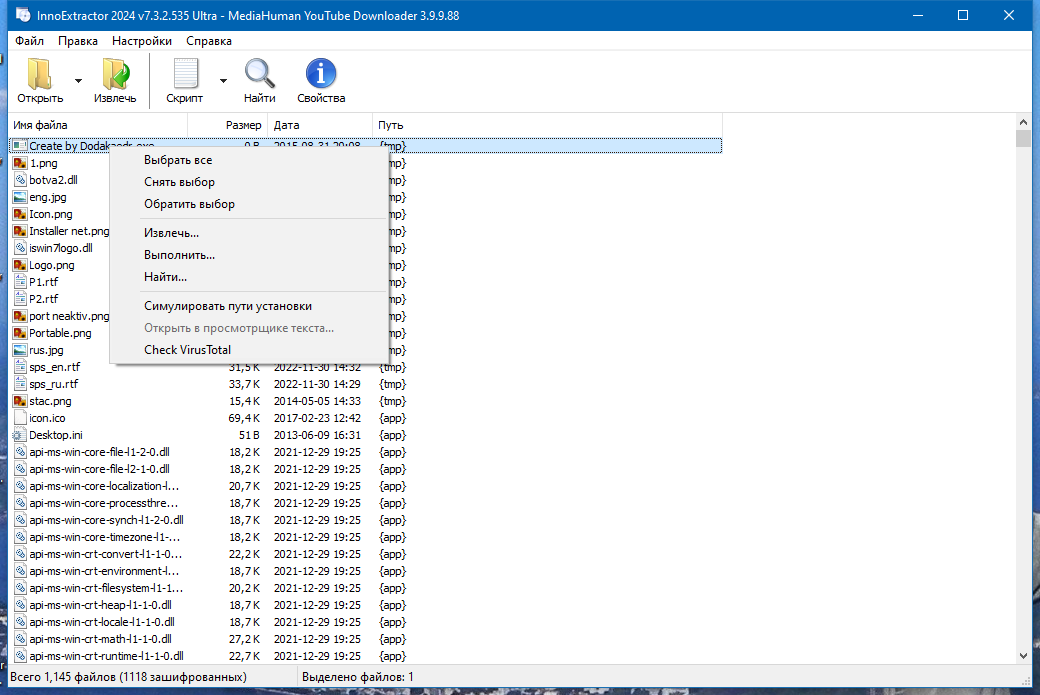Click the Create by Dodakaedr.exe icon
Screen dimensions: 1040x695
click(x=20, y=146)
